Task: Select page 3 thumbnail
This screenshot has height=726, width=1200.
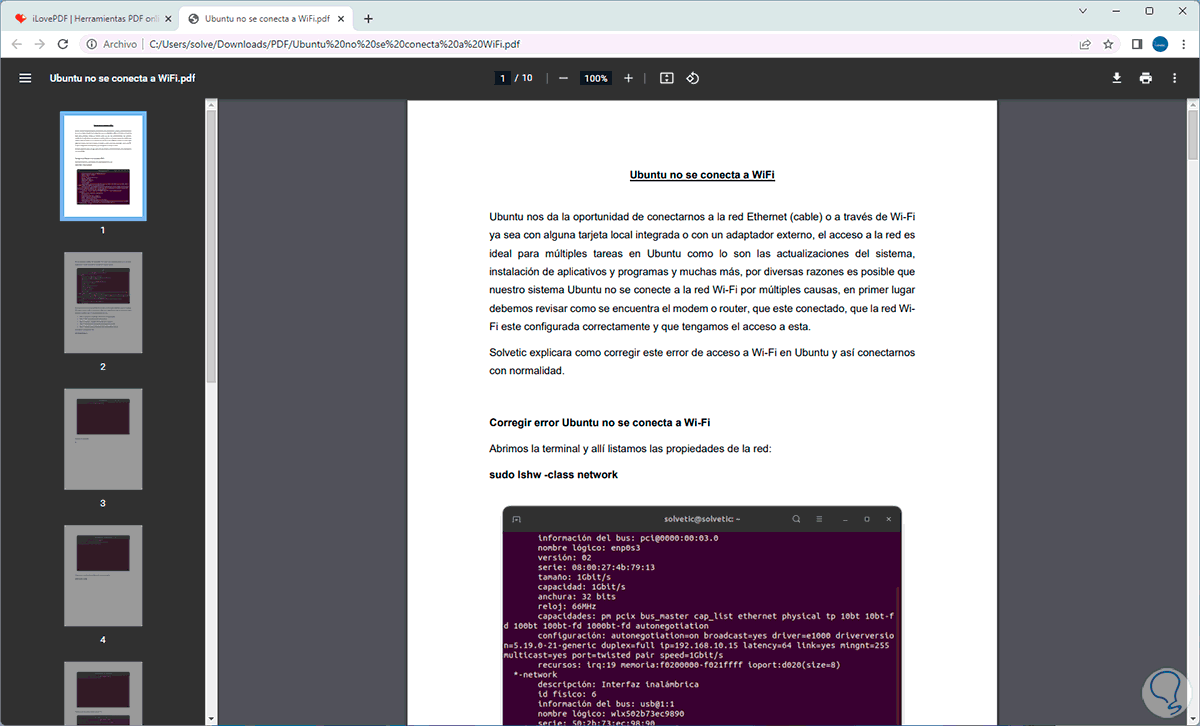Action: click(x=103, y=438)
